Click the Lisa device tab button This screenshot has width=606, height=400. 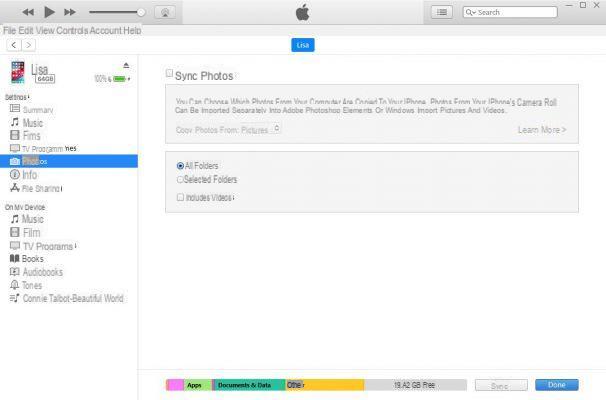(x=303, y=45)
